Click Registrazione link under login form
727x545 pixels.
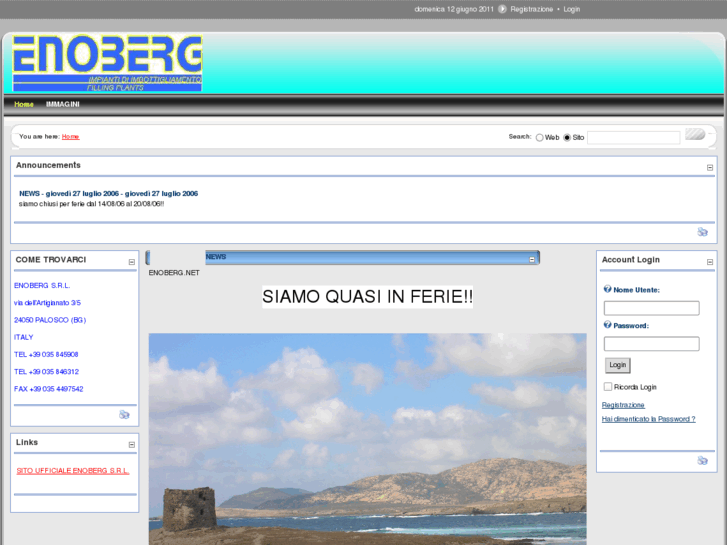pyautogui.click(x=623, y=405)
